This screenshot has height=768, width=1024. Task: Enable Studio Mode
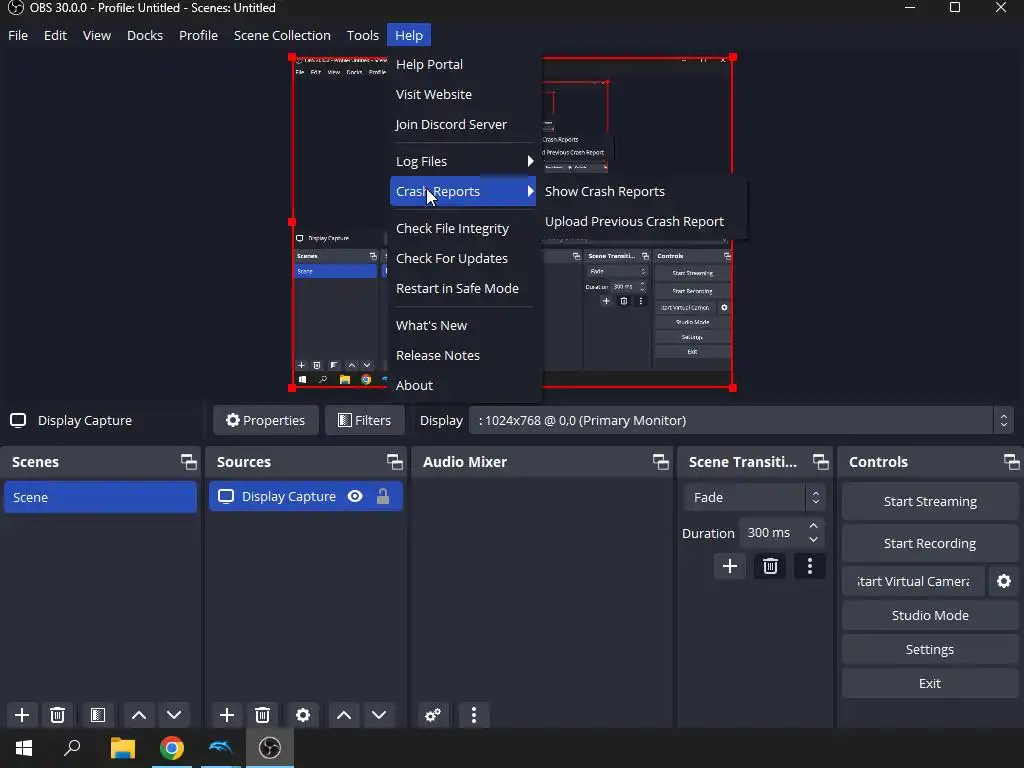coord(930,615)
